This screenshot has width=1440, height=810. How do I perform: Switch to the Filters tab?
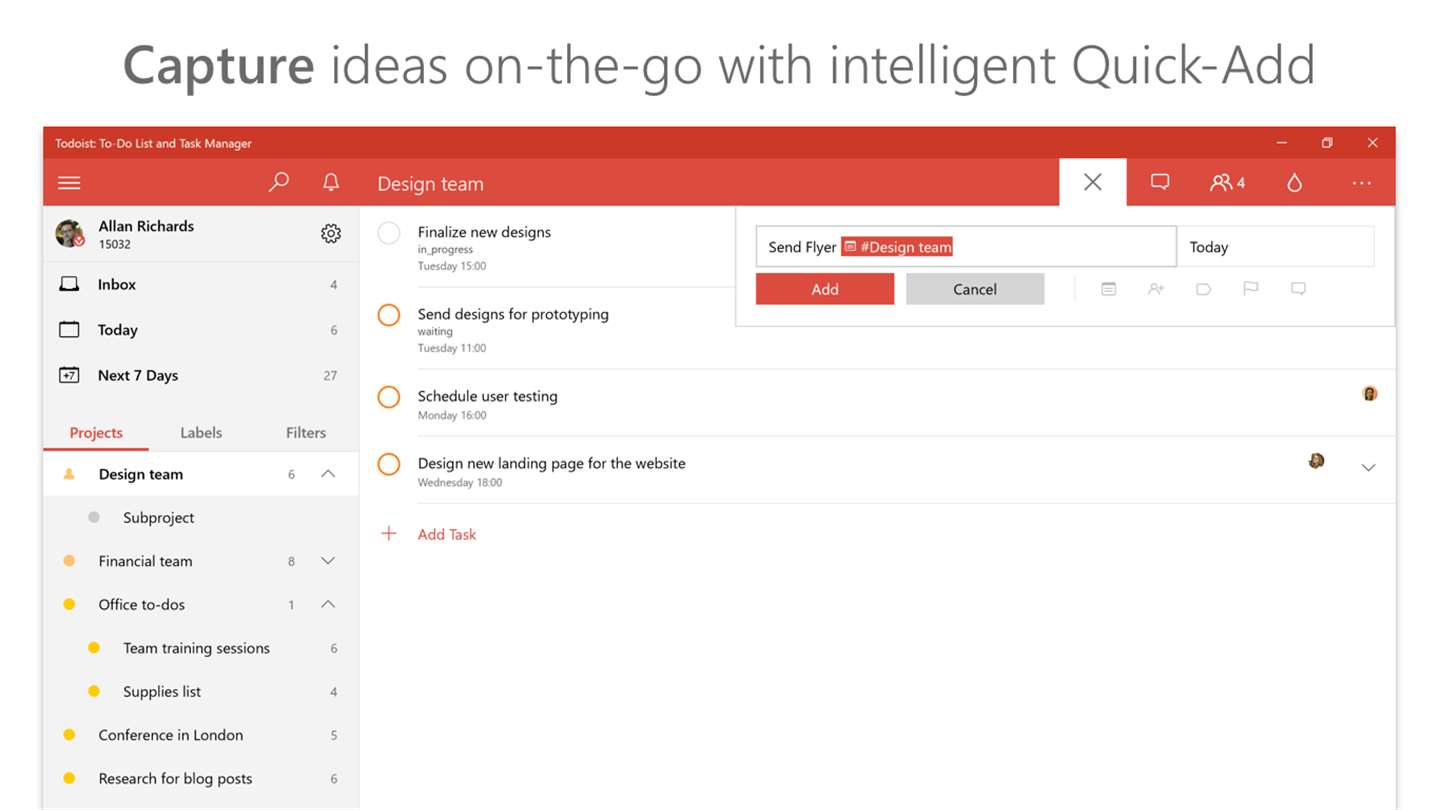306,433
